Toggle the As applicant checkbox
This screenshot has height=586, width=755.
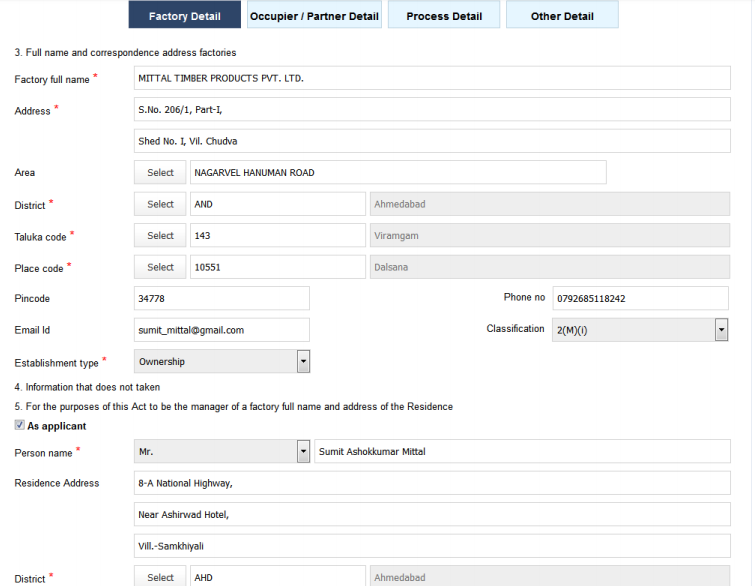coord(20,426)
